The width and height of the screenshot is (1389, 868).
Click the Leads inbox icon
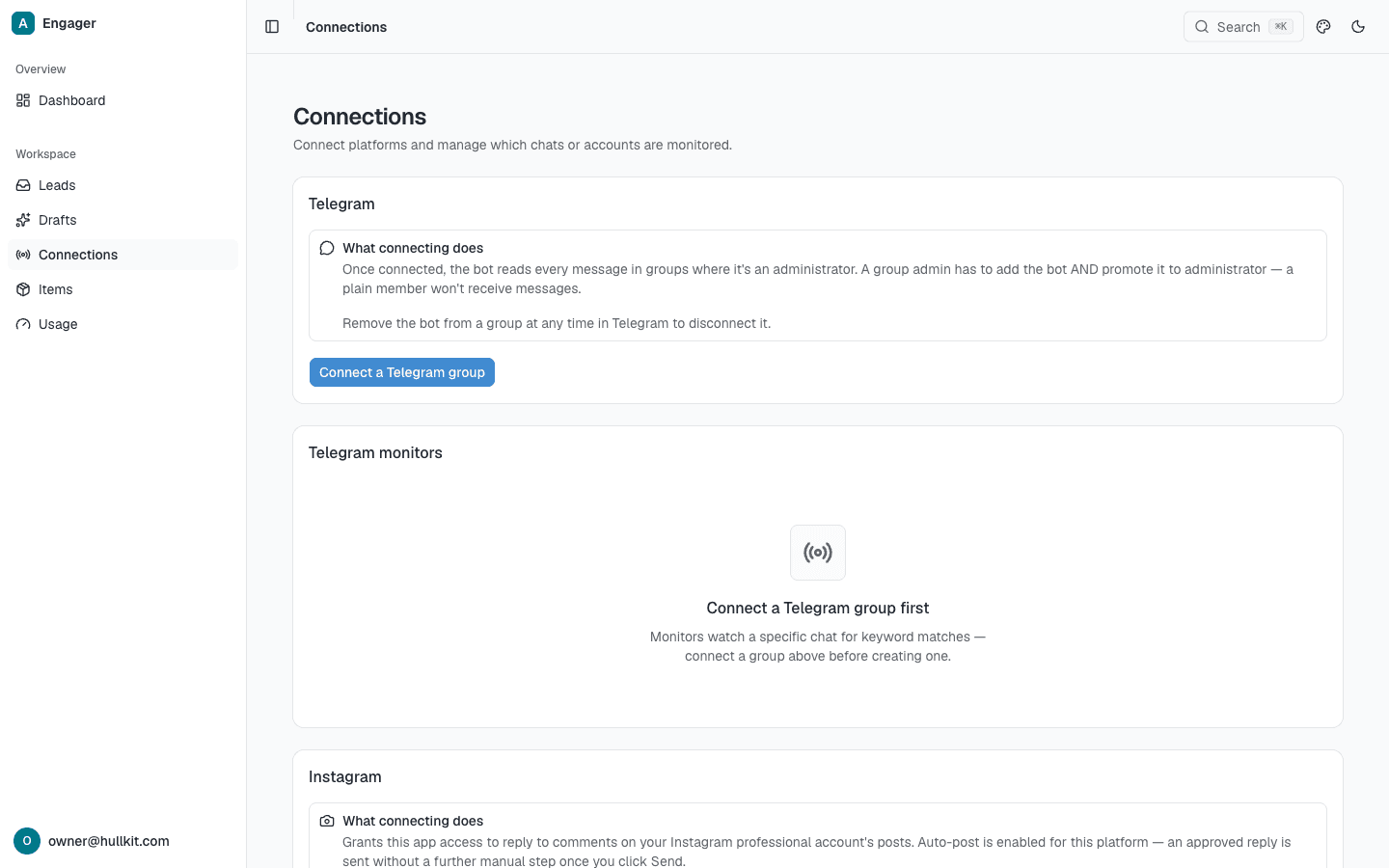point(23,185)
